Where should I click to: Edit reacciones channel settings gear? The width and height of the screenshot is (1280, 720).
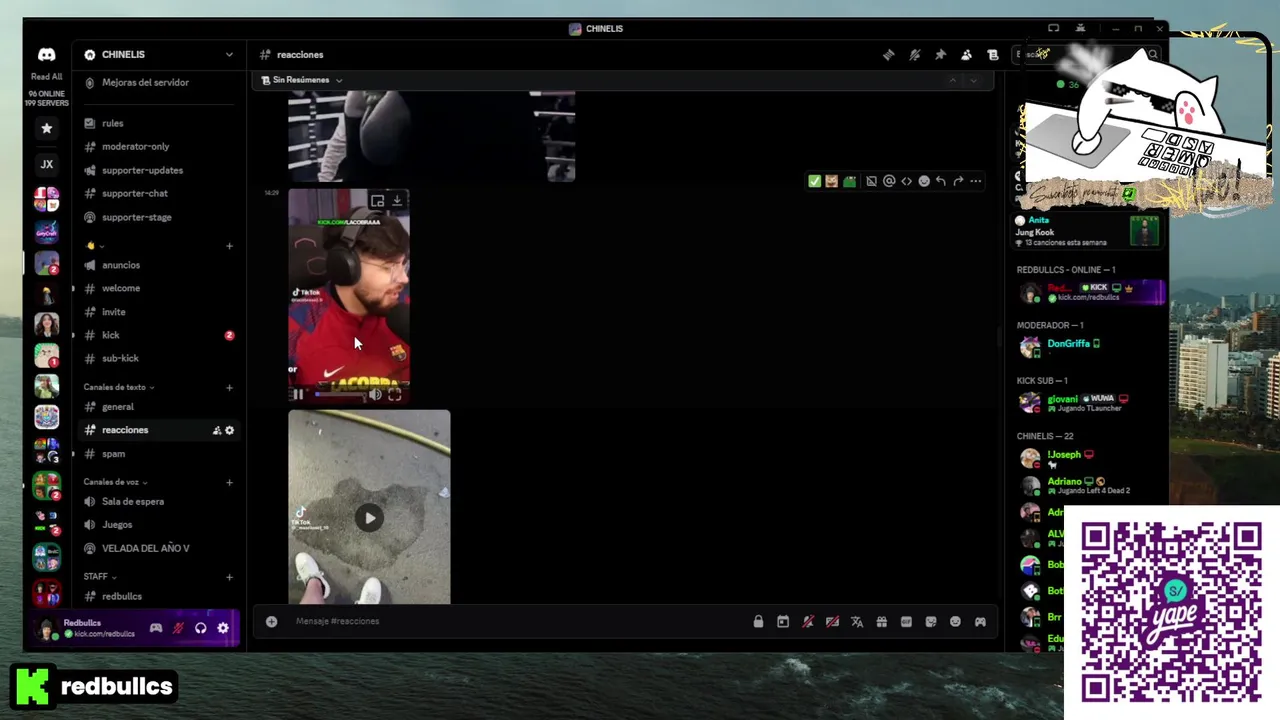pos(229,430)
